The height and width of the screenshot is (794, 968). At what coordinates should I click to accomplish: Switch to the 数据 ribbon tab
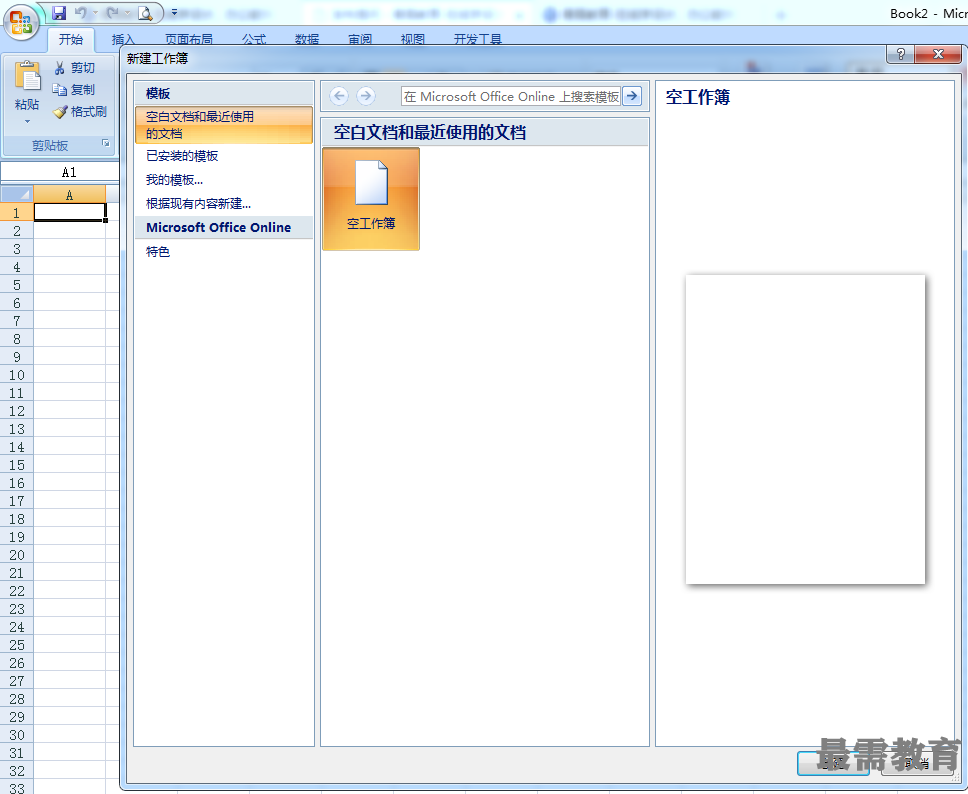(x=307, y=40)
